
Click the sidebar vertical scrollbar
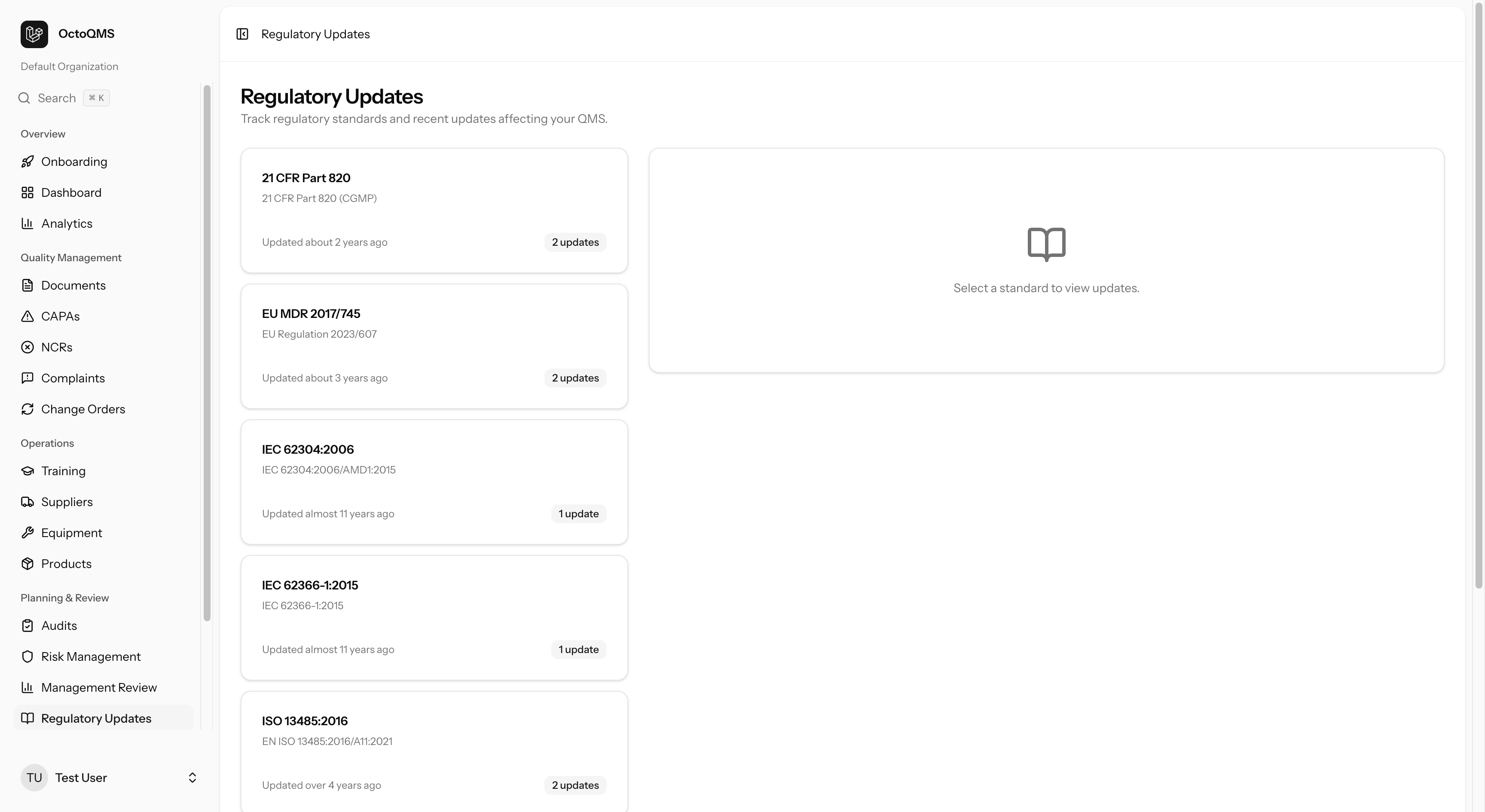(207, 353)
